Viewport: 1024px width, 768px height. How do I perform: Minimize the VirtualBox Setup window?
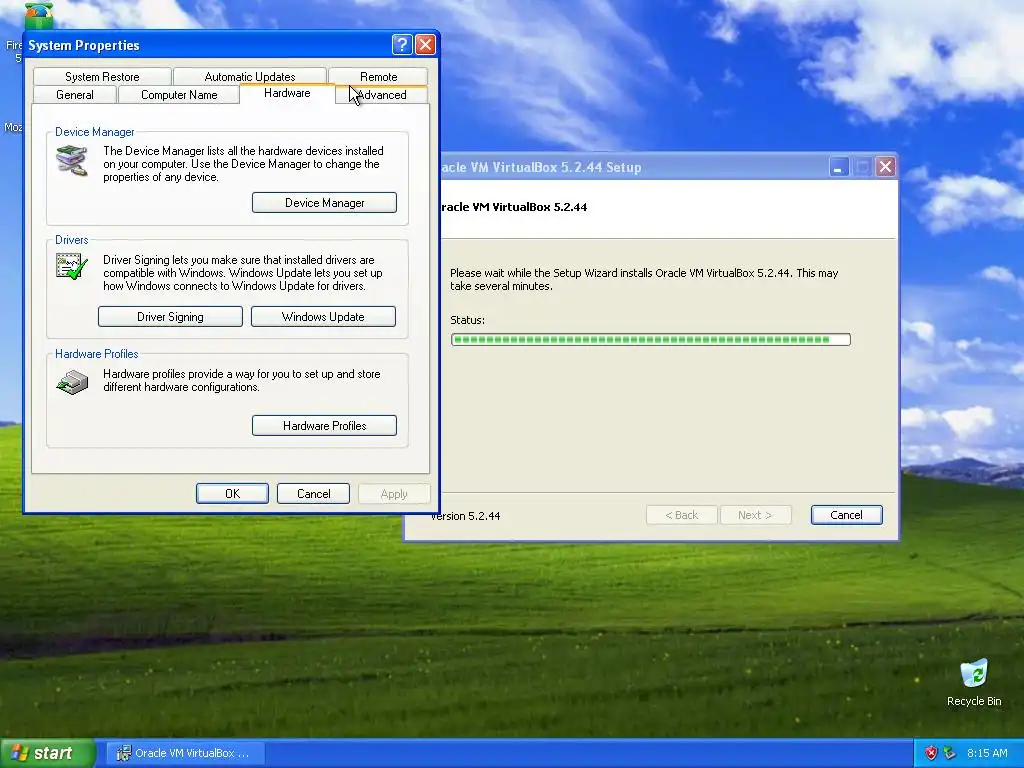point(839,167)
